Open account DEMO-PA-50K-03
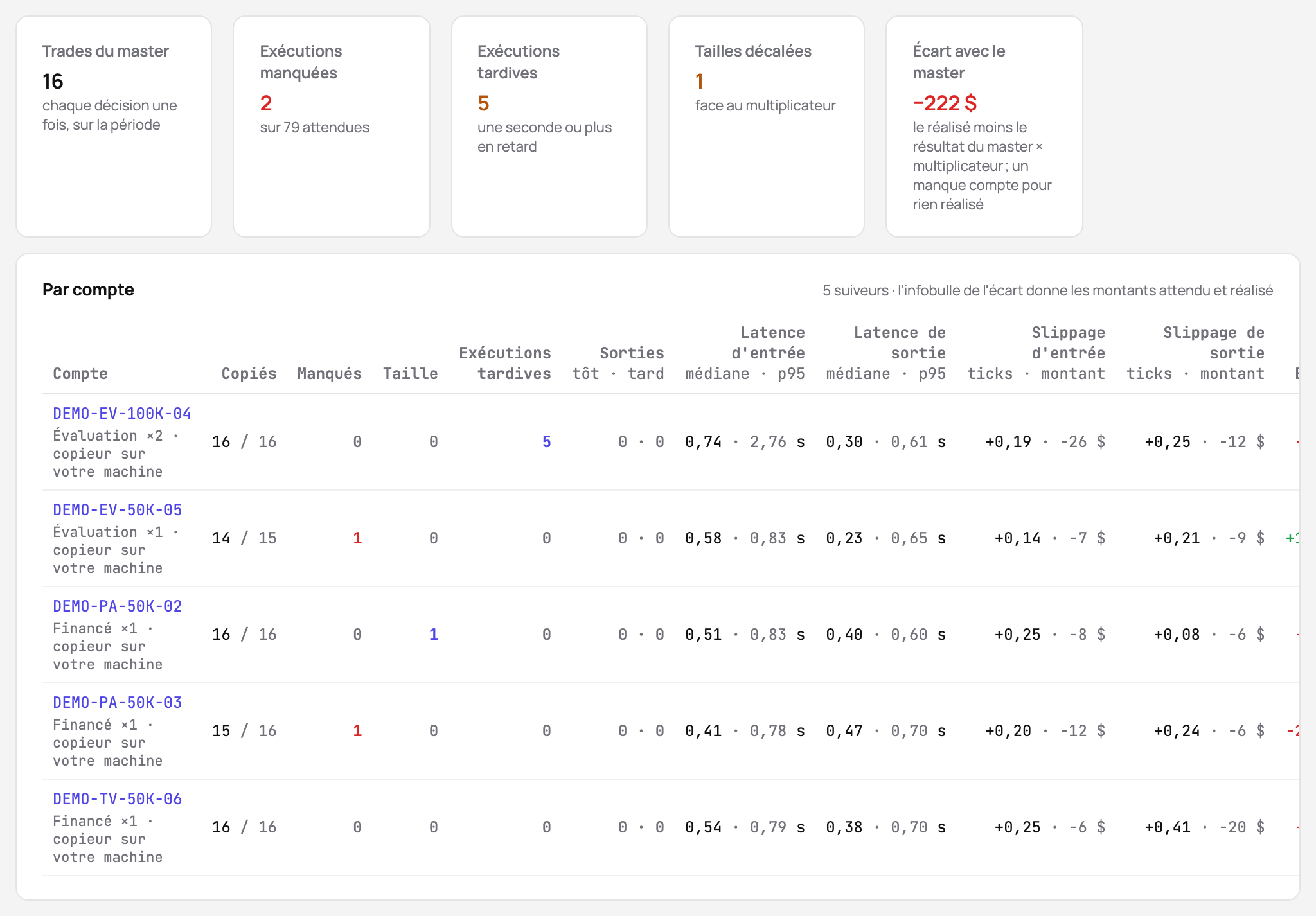This screenshot has height=916, width=1316. [x=118, y=703]
